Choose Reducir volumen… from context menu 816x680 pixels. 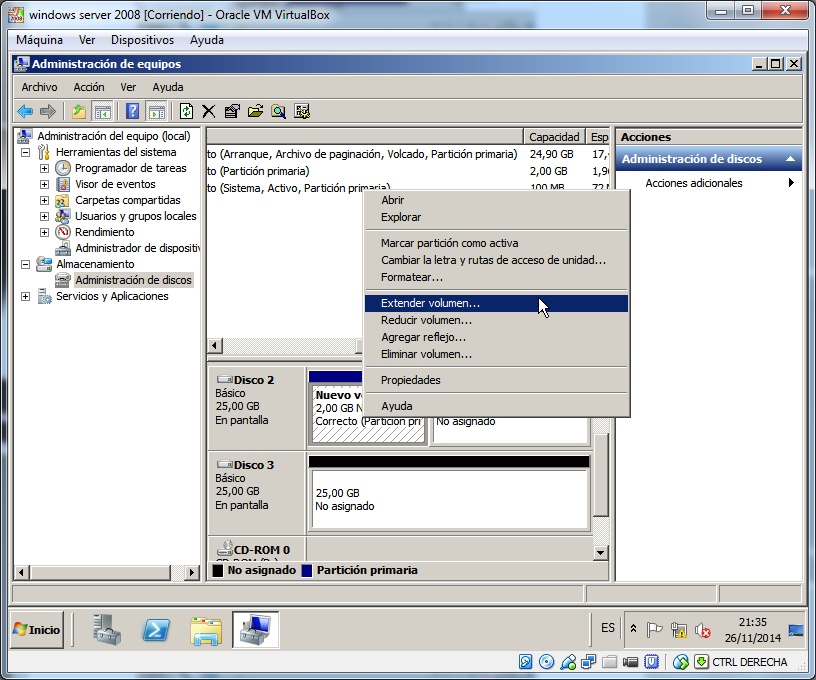tap(496, 320)
